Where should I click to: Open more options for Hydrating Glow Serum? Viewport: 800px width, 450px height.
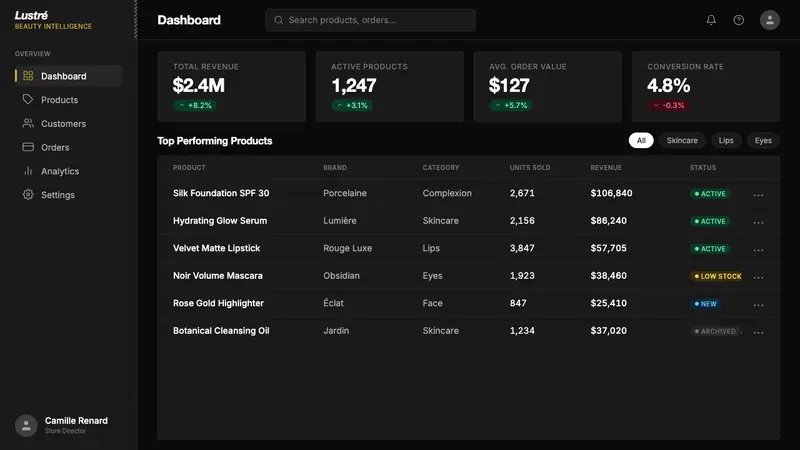758,222
